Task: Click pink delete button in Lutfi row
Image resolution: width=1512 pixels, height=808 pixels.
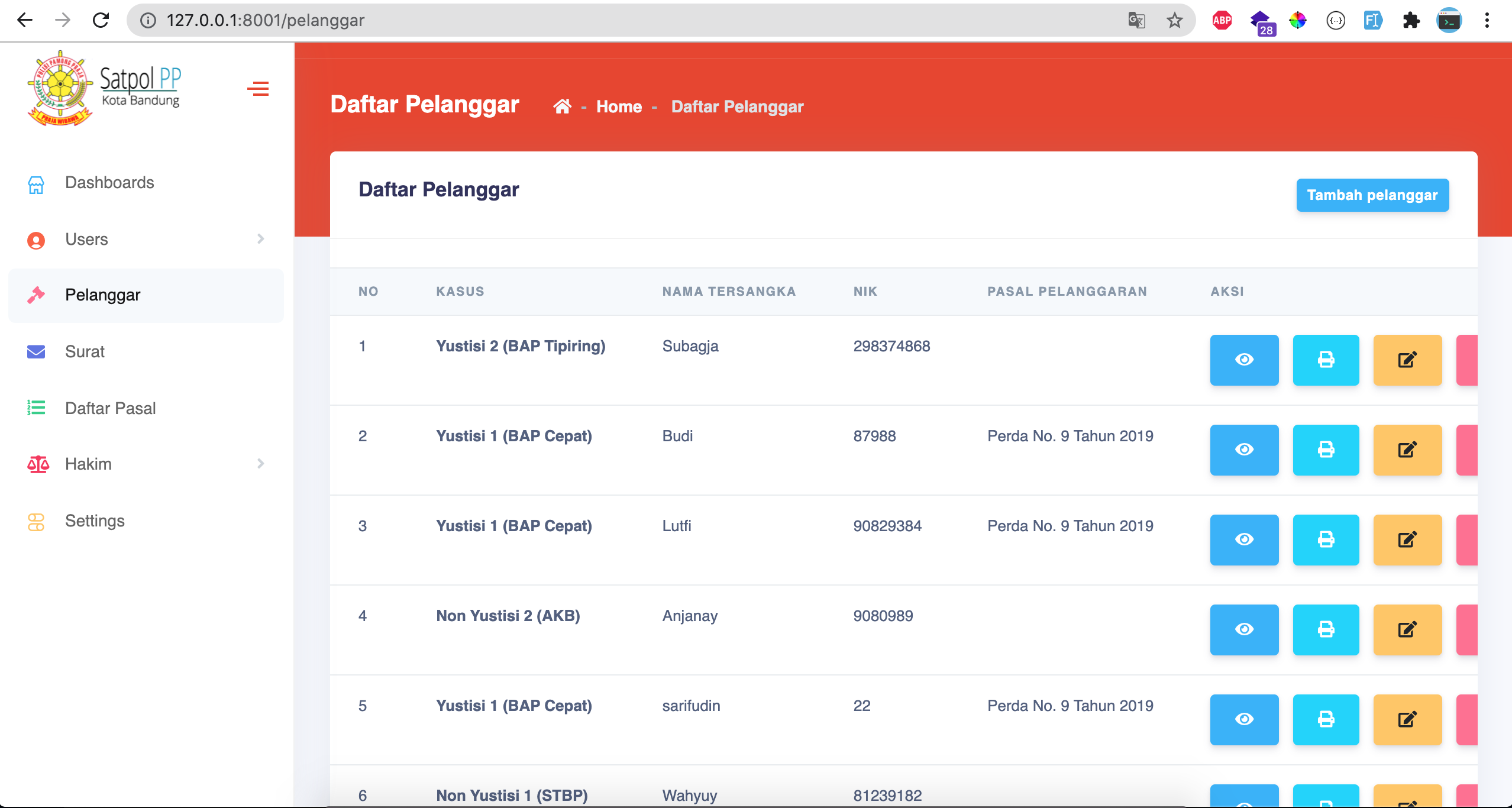Action: (x=1467, y=539)
